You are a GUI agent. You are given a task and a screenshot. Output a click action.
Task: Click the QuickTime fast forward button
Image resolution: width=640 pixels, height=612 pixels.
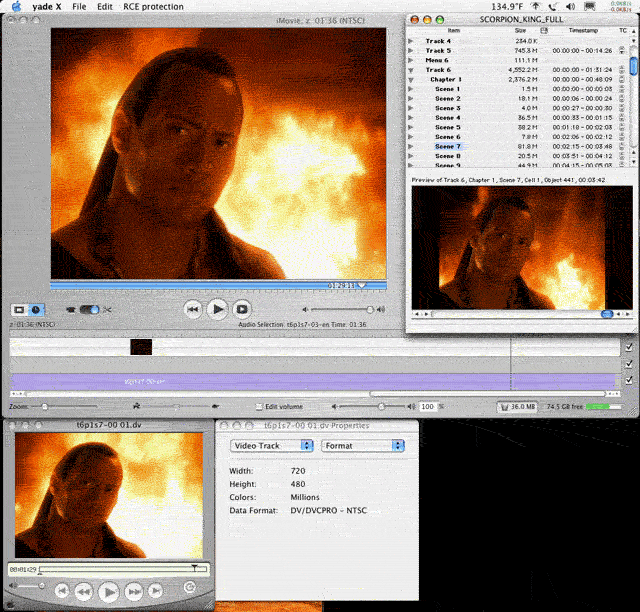click(x=134, y=591)
